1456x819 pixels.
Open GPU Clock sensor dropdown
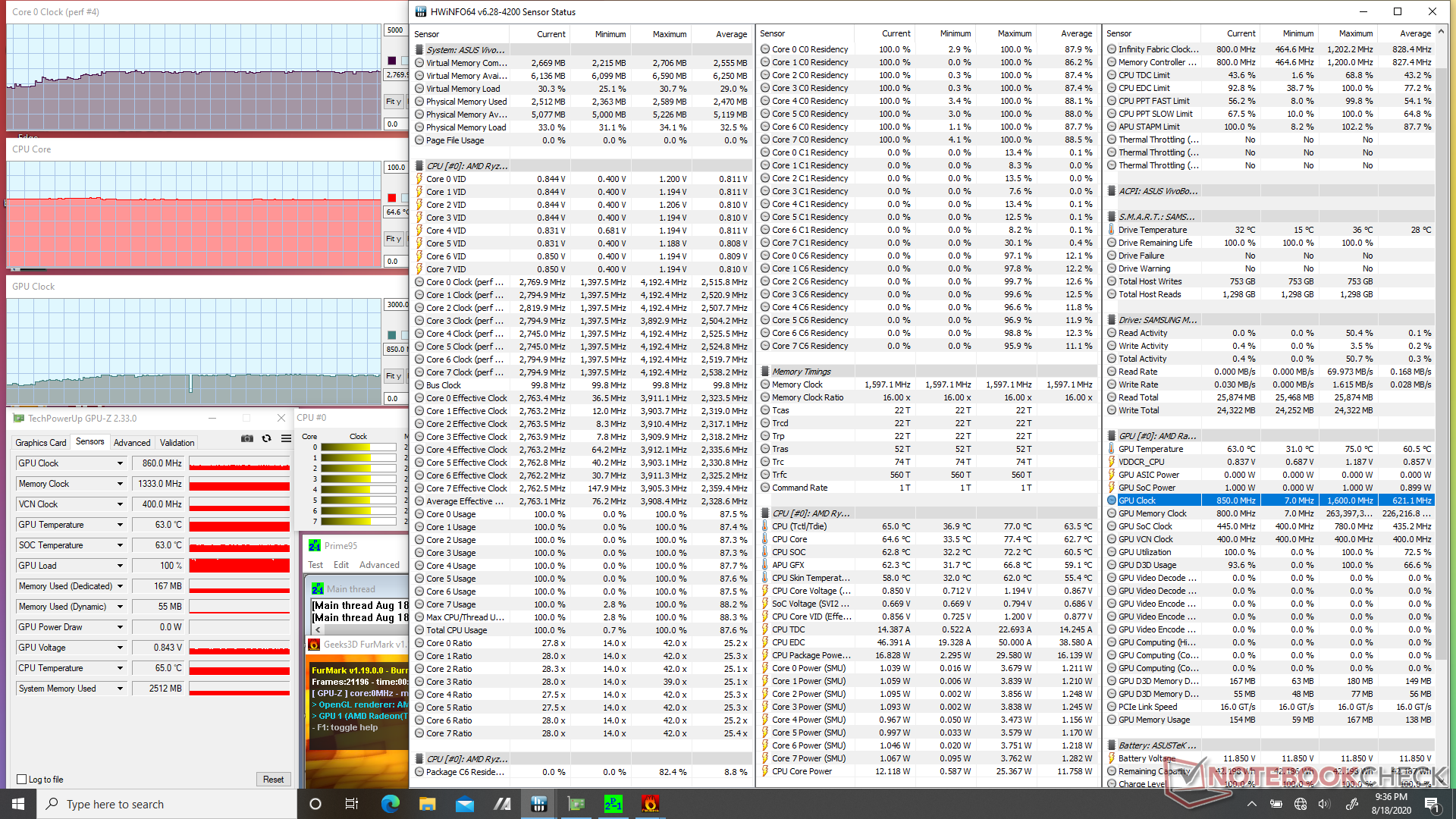click(120, 463)
